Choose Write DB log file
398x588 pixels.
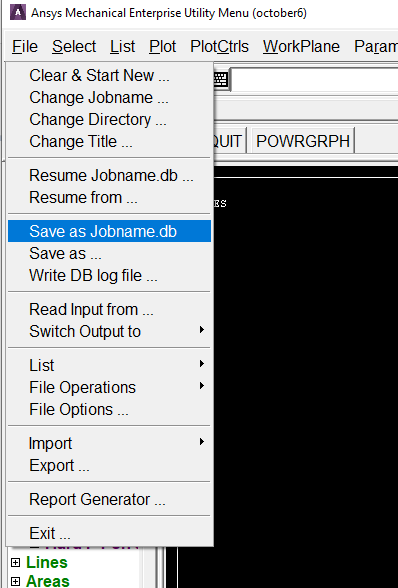(x=109, y=276)
